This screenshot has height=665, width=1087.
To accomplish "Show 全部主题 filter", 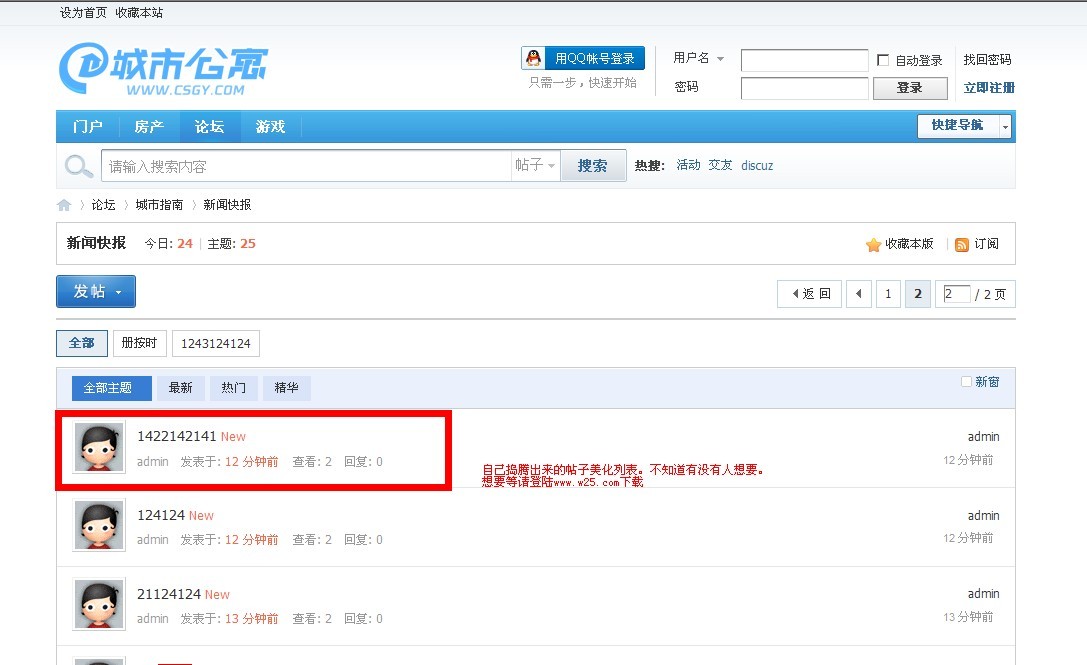I will (x=112, y=388).
